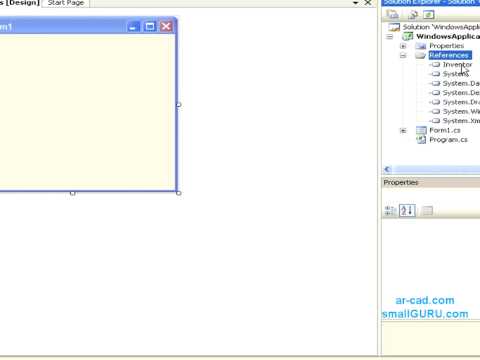
Task: Close the current document tab with the X
Action: coord(368,3)
